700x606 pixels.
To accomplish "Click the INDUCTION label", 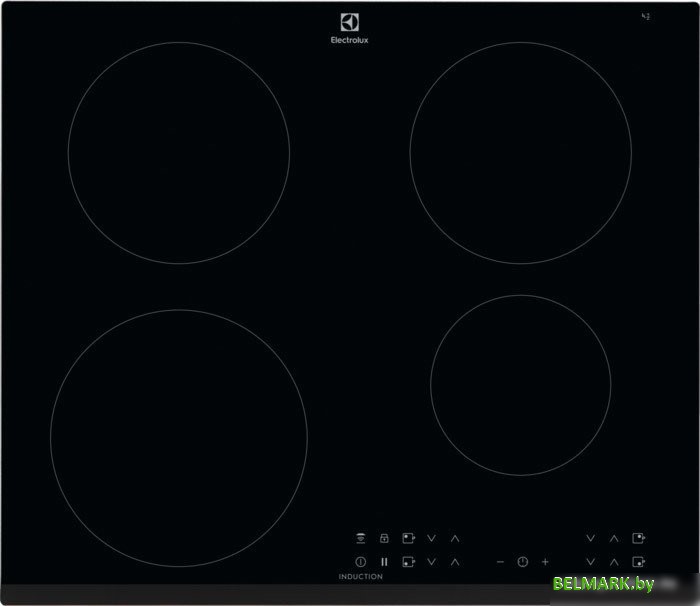I will [x=360, y=577].
